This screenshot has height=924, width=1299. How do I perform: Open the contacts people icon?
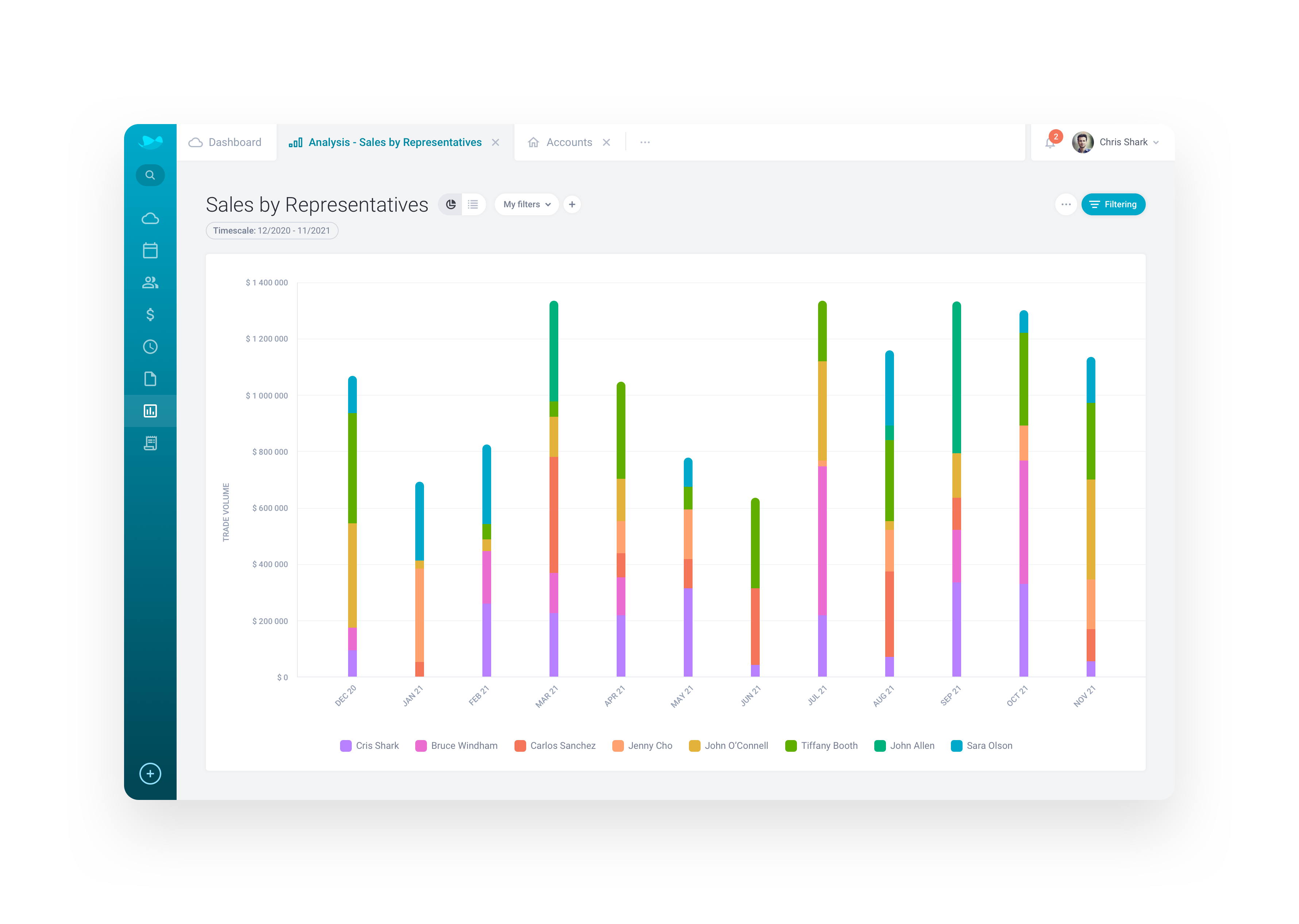[150, 283]
